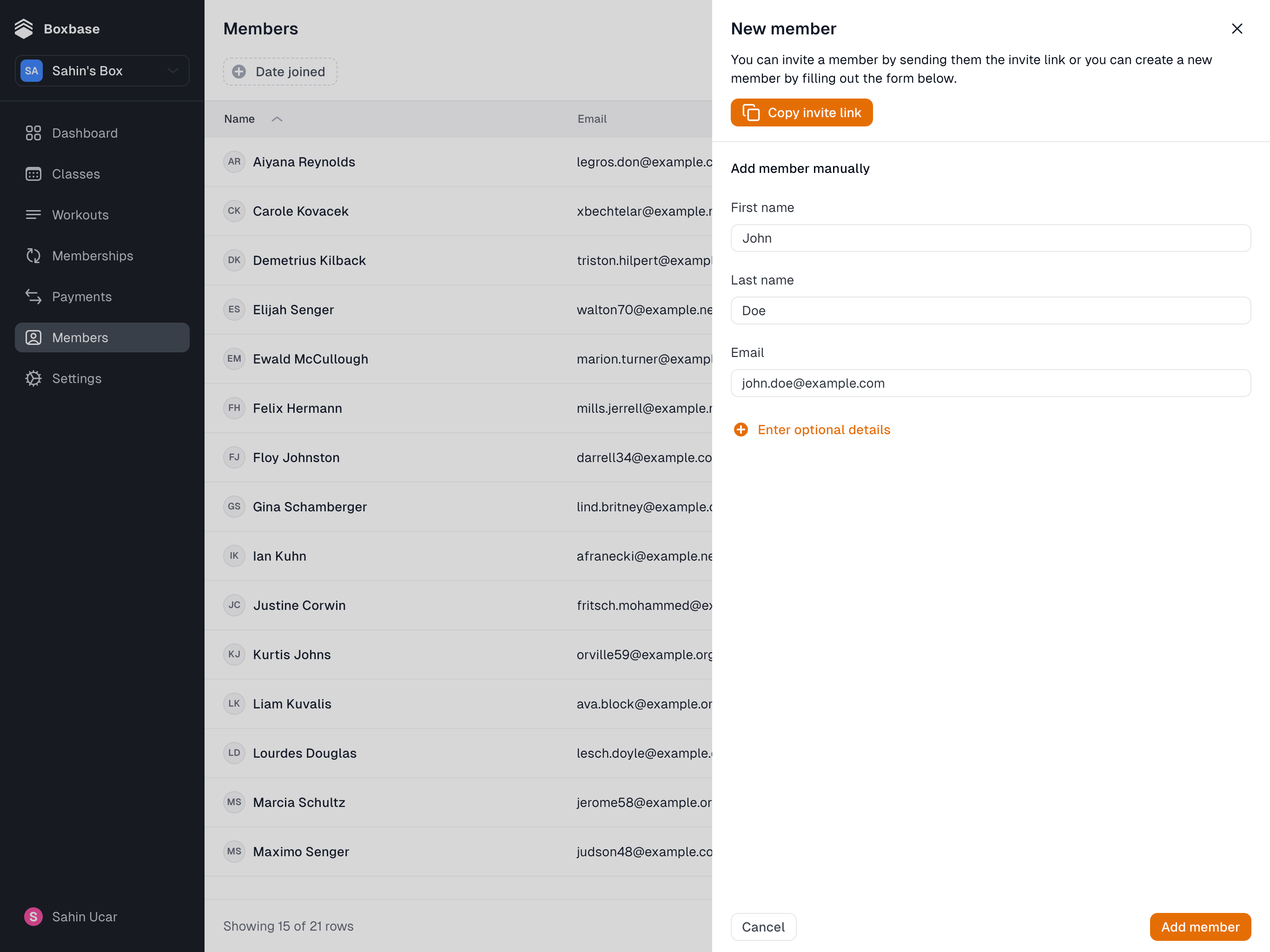
Task: Select the Memberships refresh-style icon
Action: 33,256
